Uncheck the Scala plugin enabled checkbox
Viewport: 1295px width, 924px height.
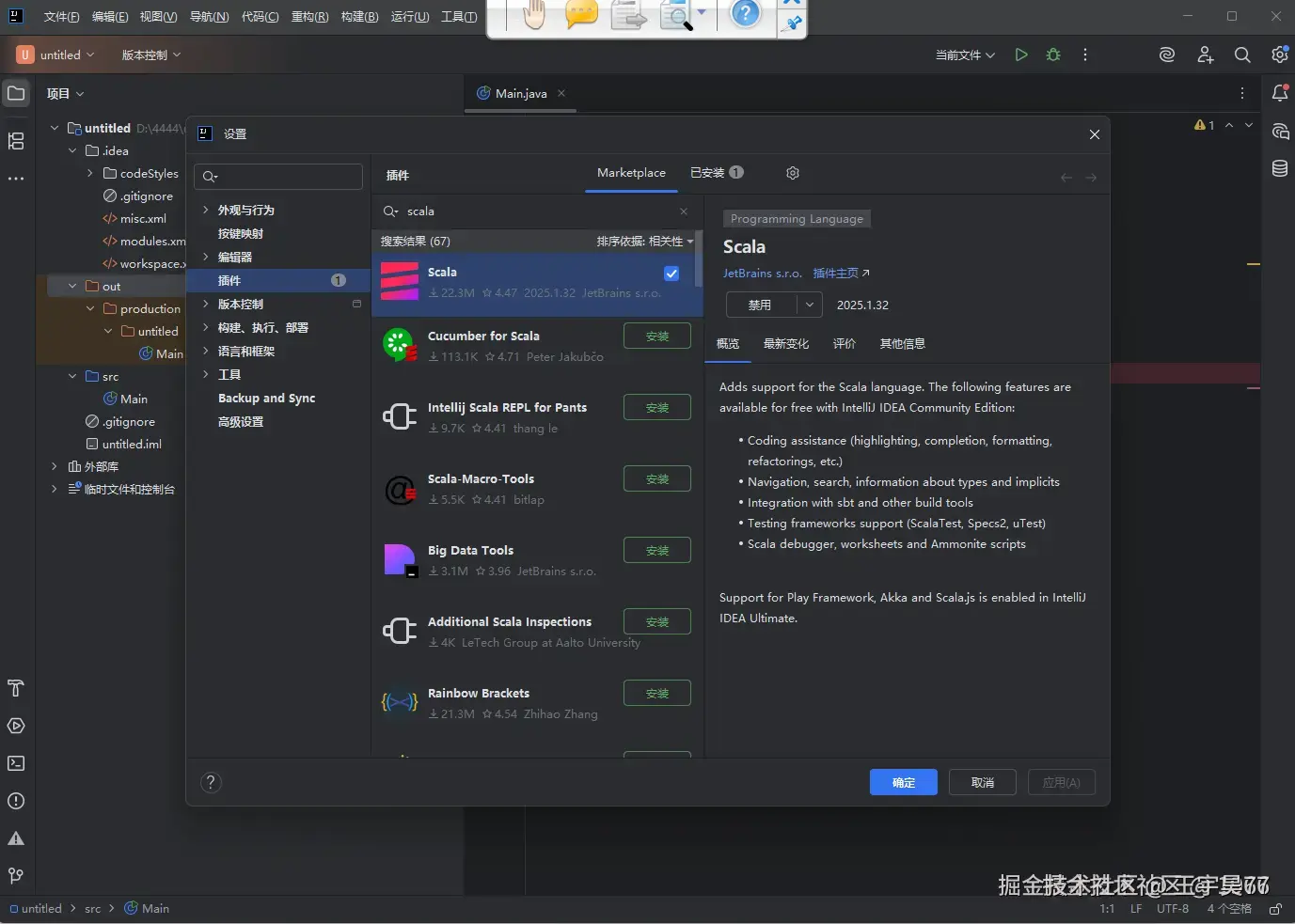coord(671,274)
